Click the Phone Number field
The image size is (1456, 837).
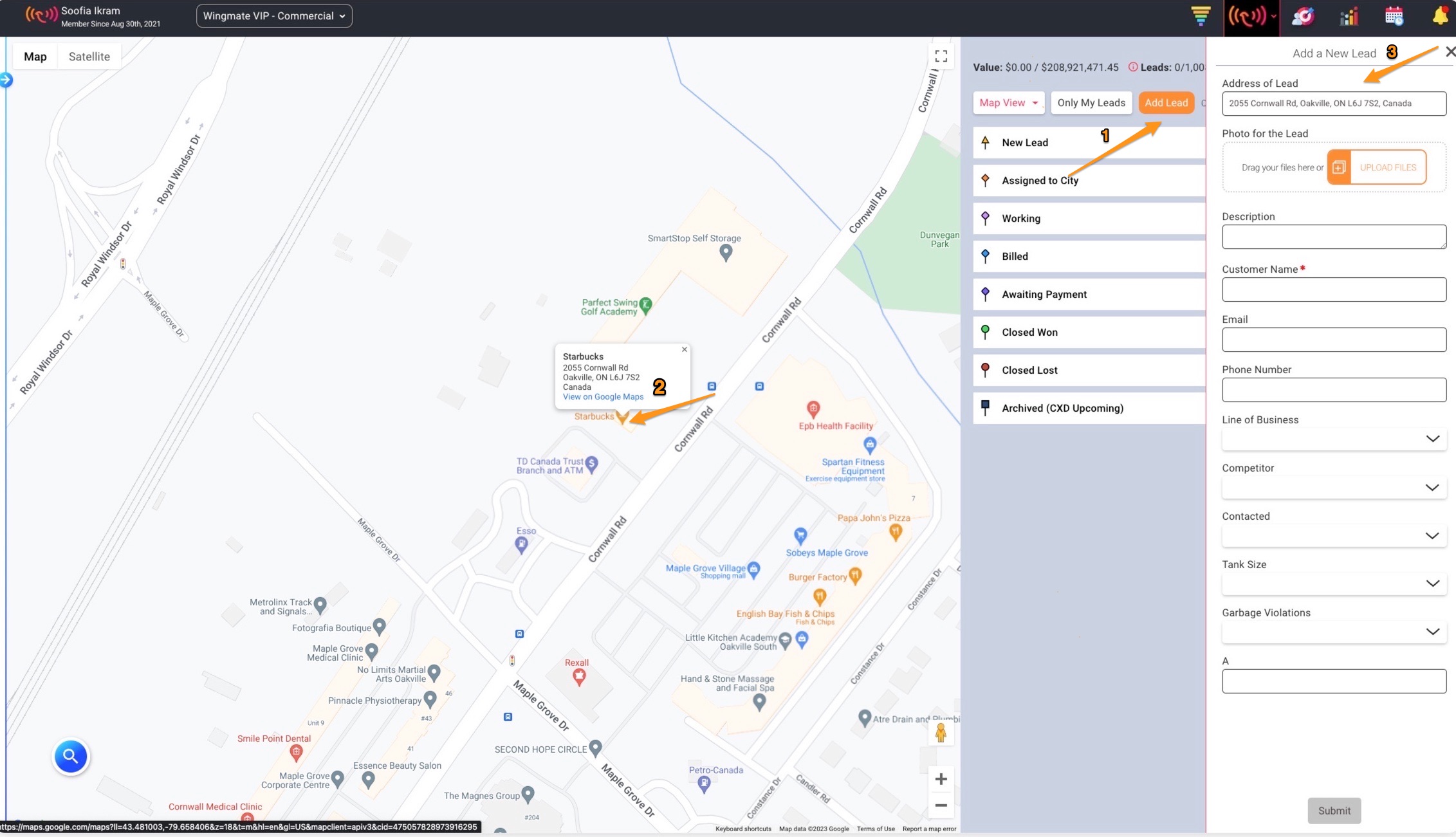[x=1334, y=390]
